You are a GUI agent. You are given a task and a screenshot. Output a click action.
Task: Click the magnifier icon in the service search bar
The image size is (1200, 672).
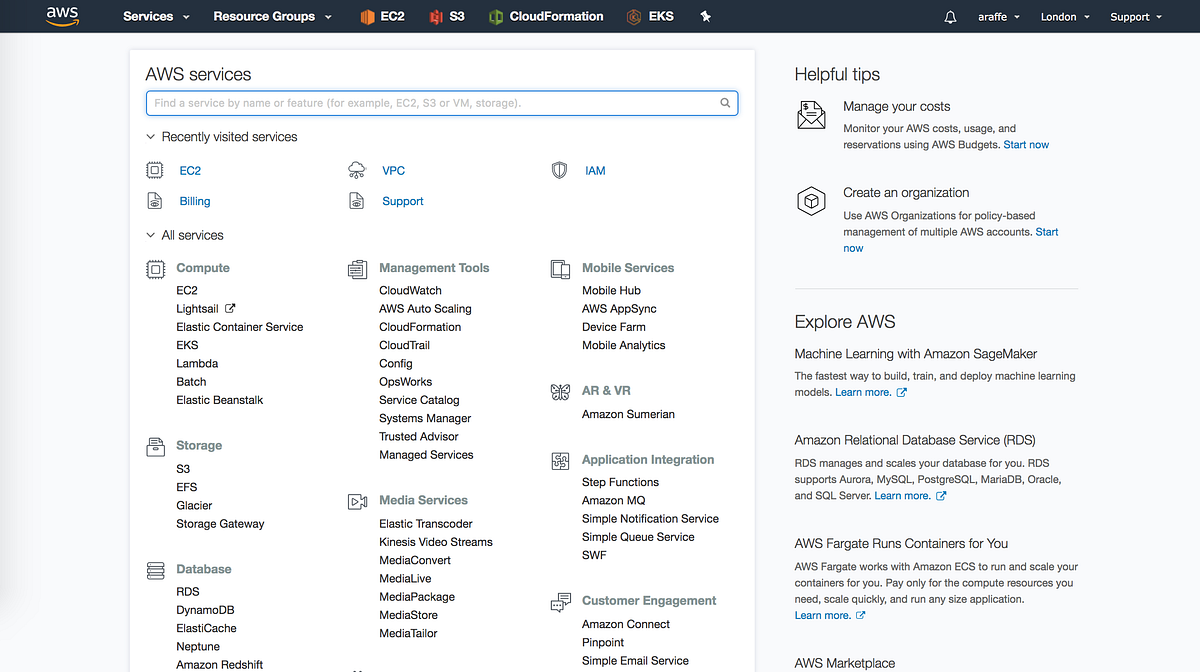coord(725,102)
